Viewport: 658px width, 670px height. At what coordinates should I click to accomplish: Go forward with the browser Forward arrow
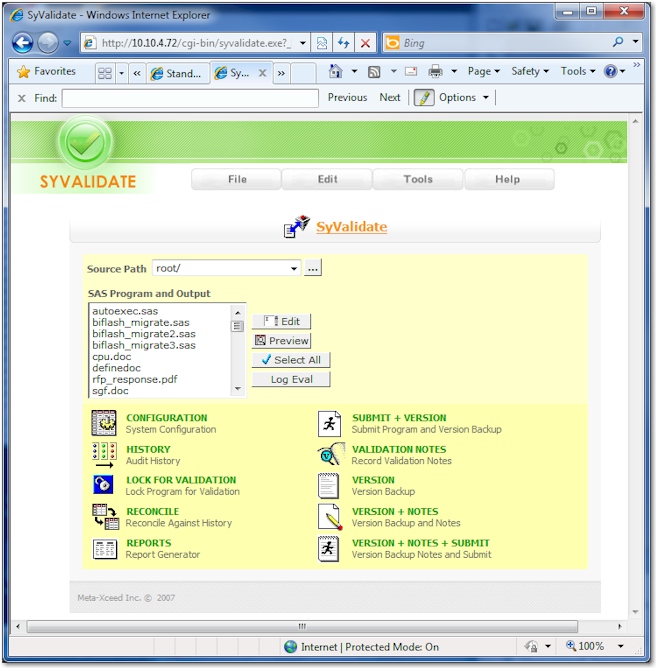pos(47,43)
